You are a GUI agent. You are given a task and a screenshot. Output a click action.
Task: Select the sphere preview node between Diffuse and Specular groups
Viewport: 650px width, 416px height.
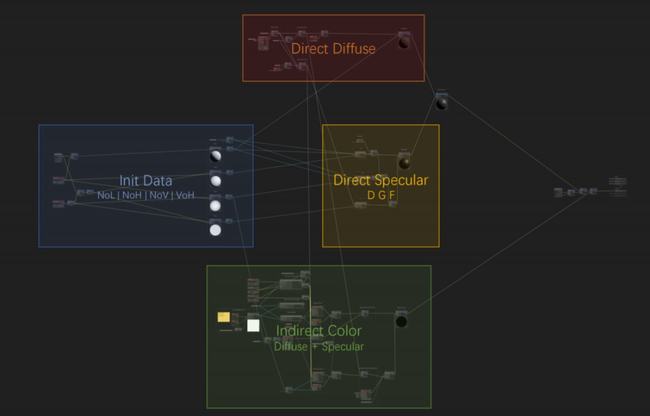pos(441,102)
